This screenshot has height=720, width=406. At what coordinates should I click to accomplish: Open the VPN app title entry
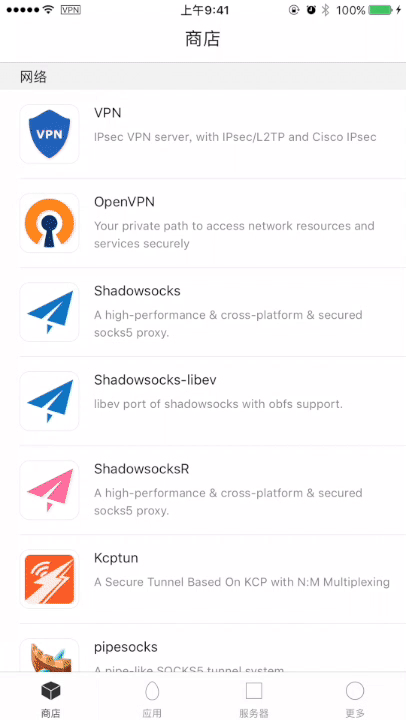coord(108,113)
